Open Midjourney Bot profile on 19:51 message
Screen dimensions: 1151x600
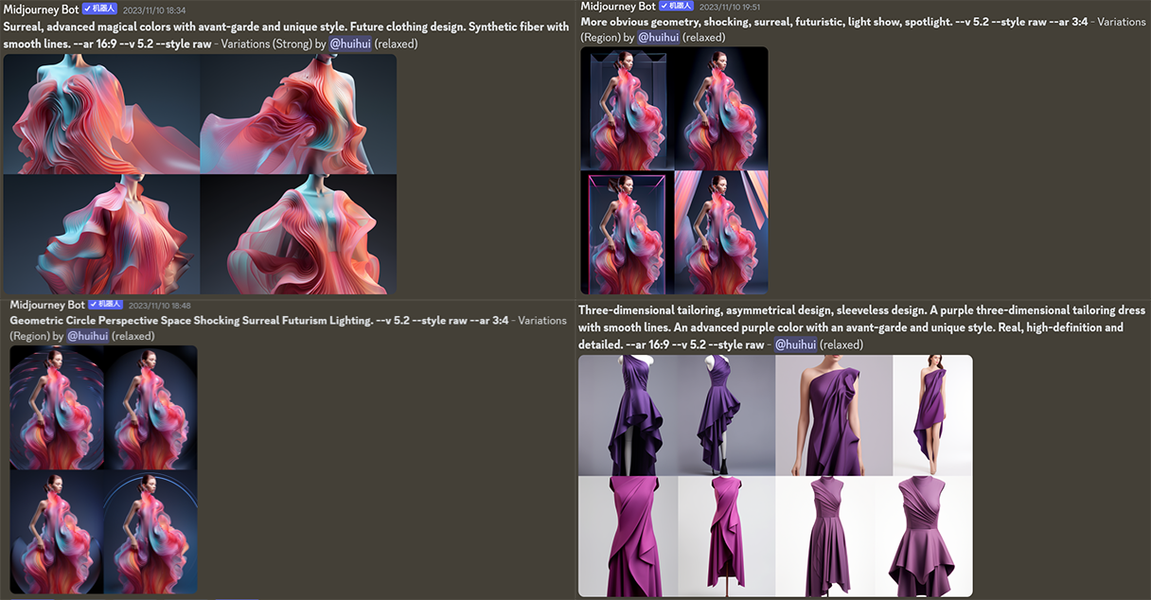click(618, 6)
